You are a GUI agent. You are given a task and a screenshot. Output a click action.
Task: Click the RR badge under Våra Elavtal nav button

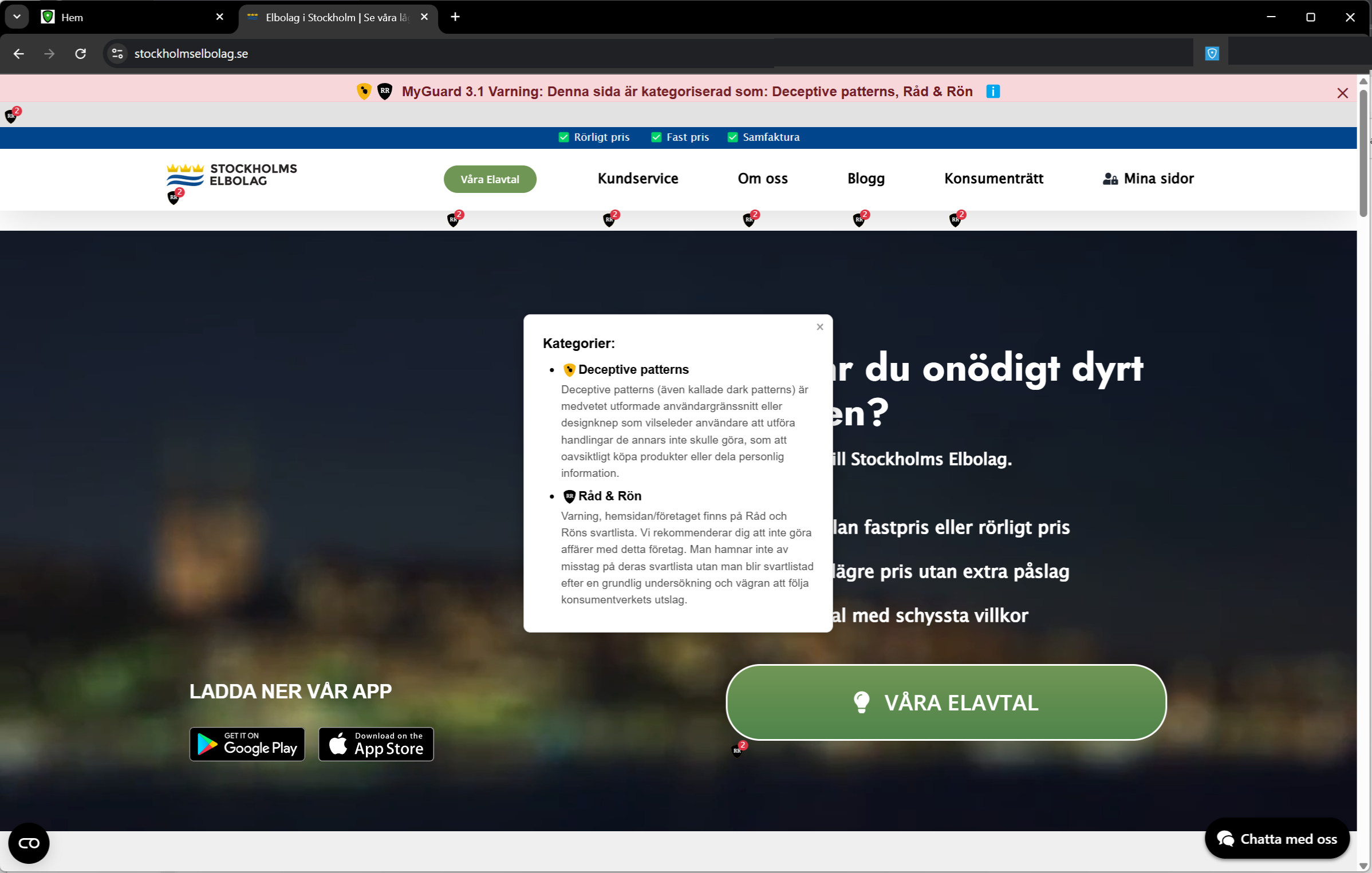pyautogui.click(x=455, y=219)
